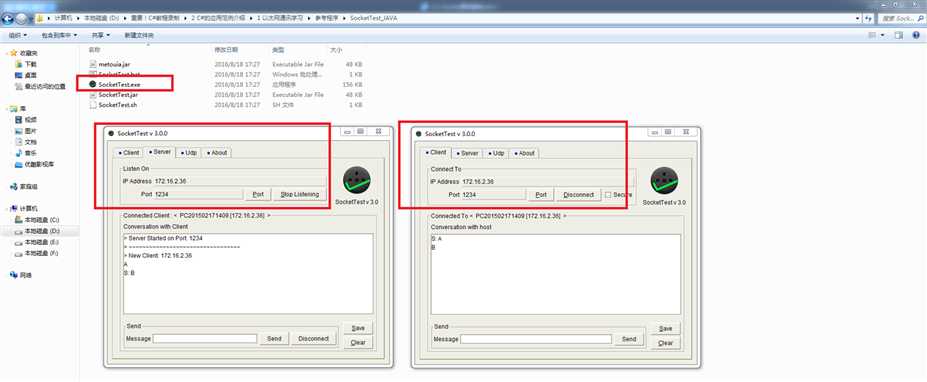This screenshot has height=382, width=927.
Task: Open the 组织 dropdown menu
Action: [17, 35]
